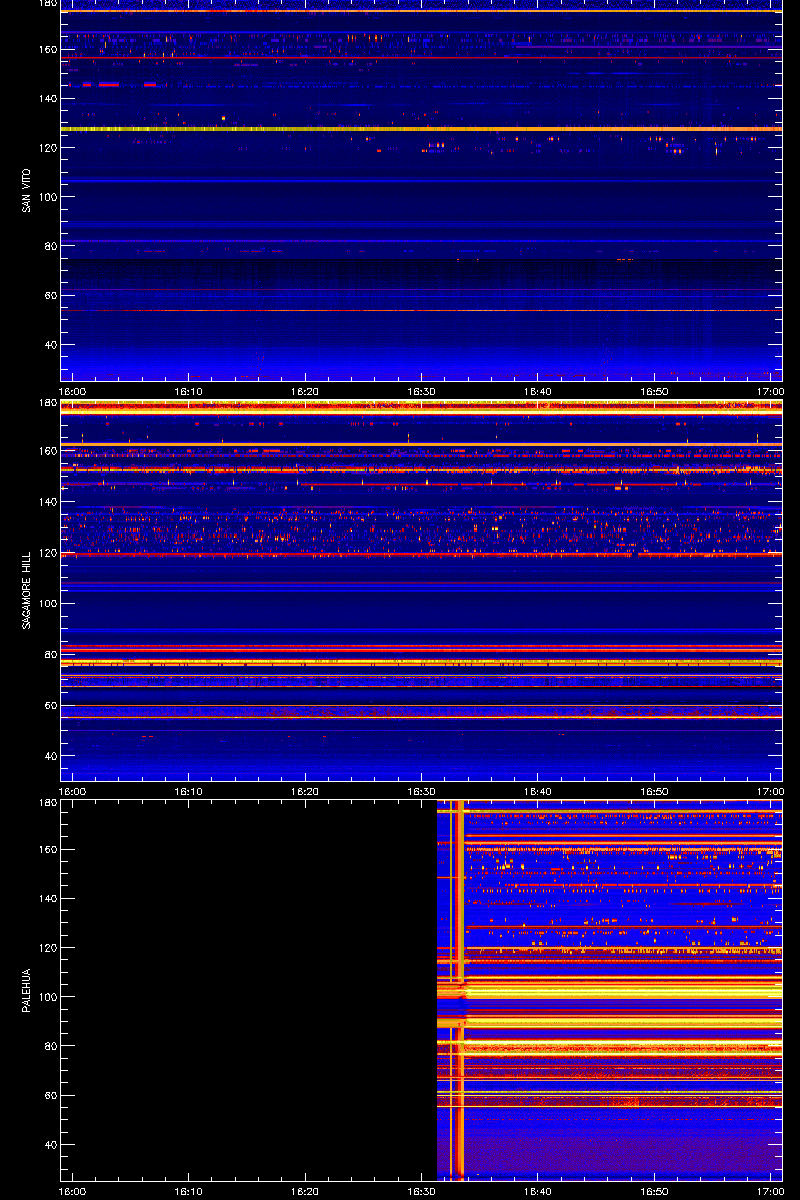Click the 160 frequency tick of San Vito
Screen dimensions: 800x1200
point(46,50)
